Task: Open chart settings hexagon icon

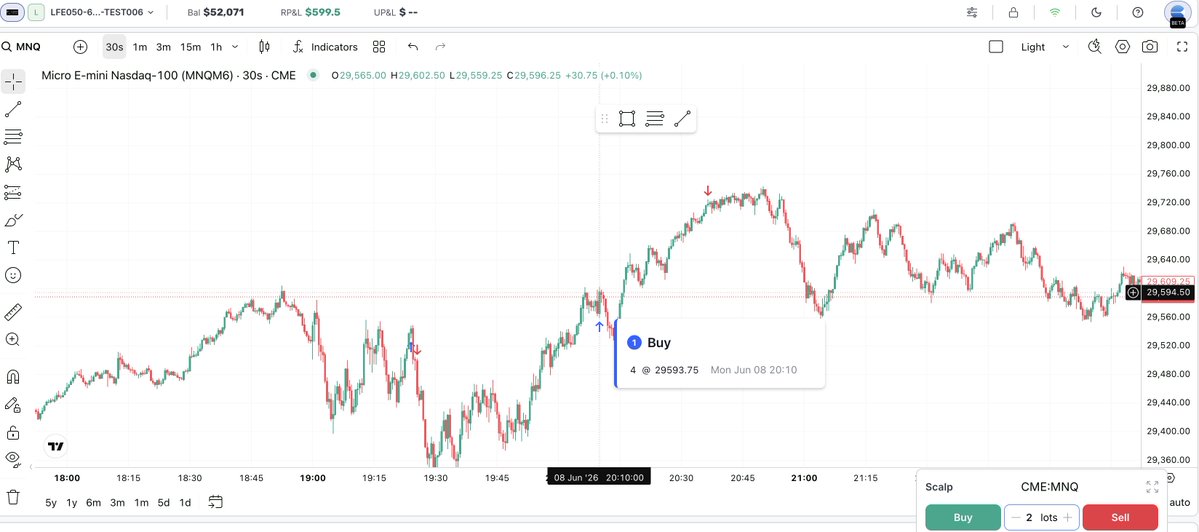Action: coord(1122,47)
